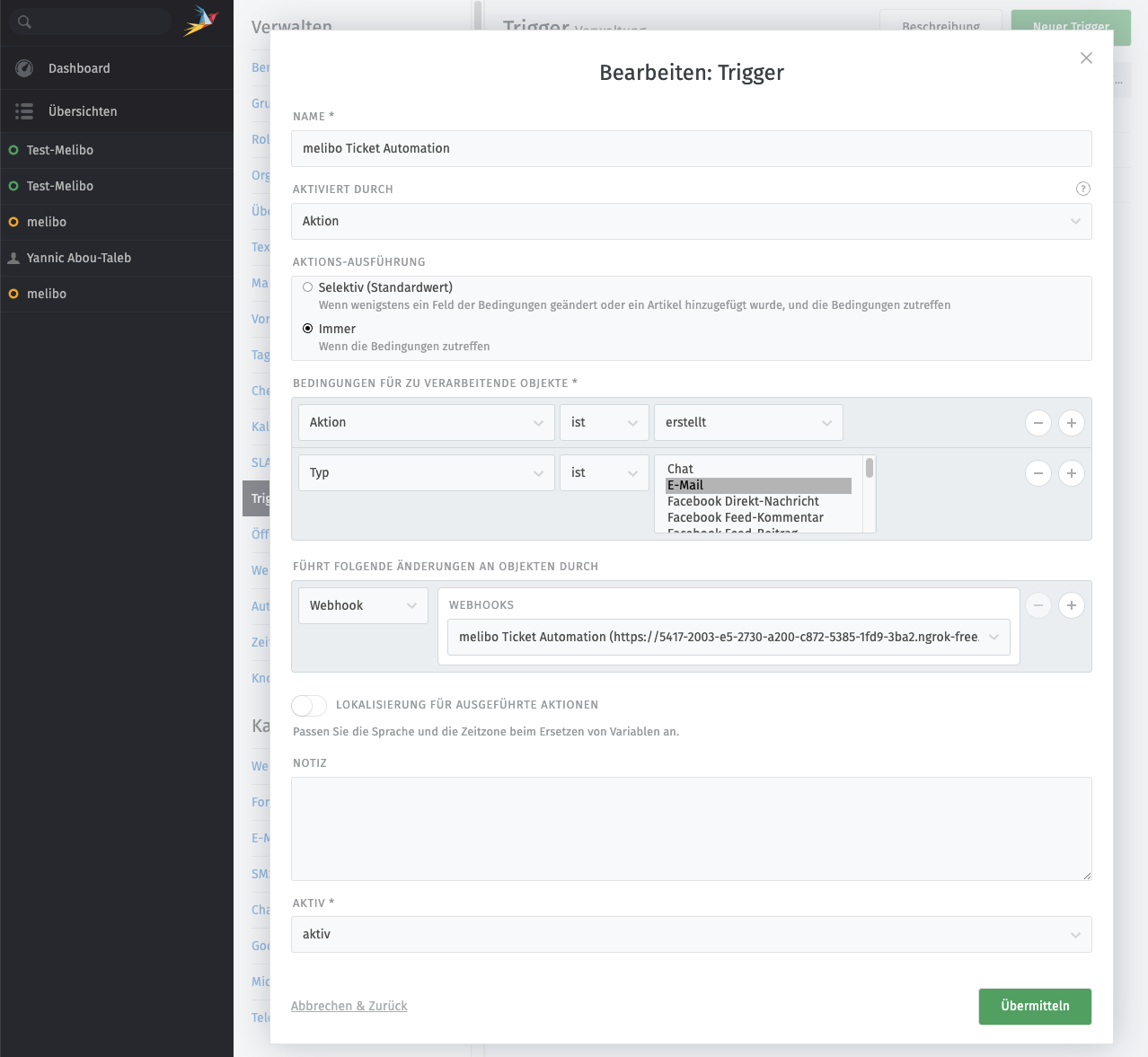Open the Webhooks selection dropdown
This screenshot has width=1148, height=1057.
pyautogui.click(x=728, y=638)
